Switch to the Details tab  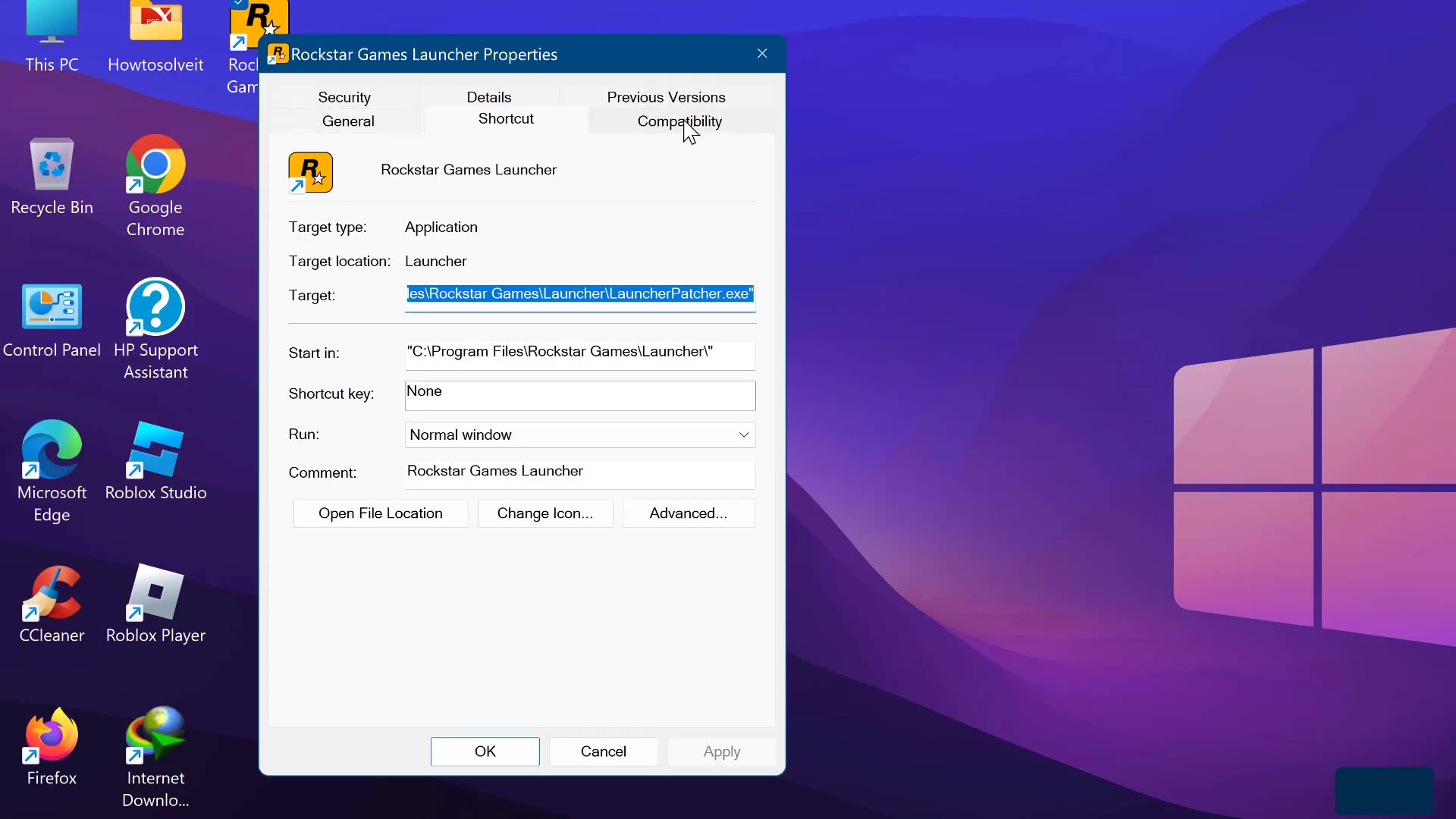click(489, 97)
